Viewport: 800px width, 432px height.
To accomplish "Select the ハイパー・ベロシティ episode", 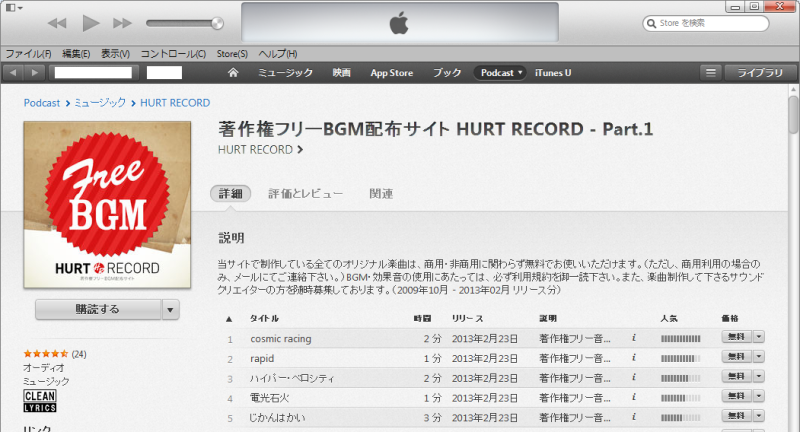I will (292, 378).
